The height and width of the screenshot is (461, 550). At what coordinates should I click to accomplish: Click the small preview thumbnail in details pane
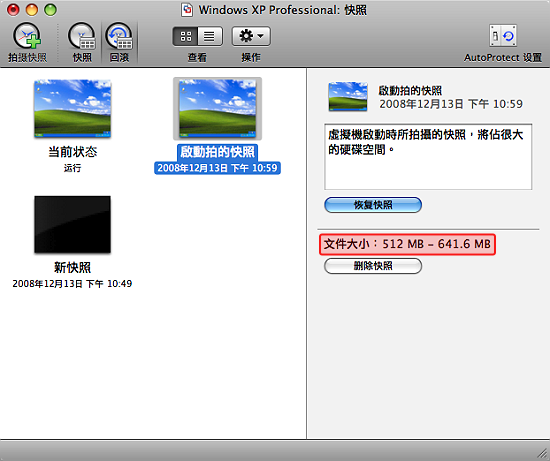tap(348, 97)
